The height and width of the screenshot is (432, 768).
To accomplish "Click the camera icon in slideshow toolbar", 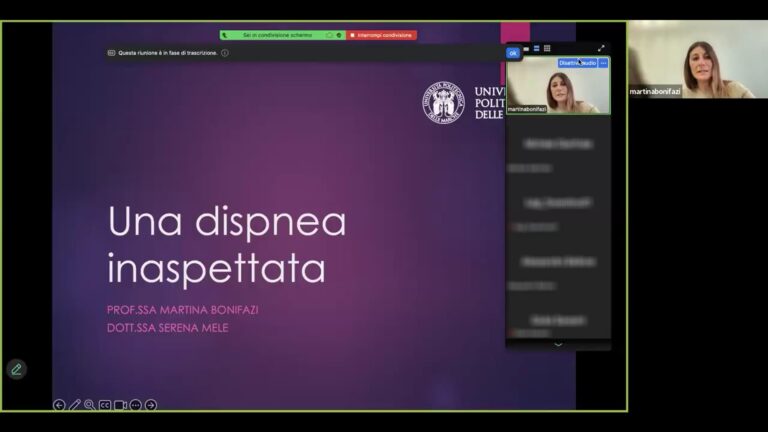I will [x=120, y=405].
